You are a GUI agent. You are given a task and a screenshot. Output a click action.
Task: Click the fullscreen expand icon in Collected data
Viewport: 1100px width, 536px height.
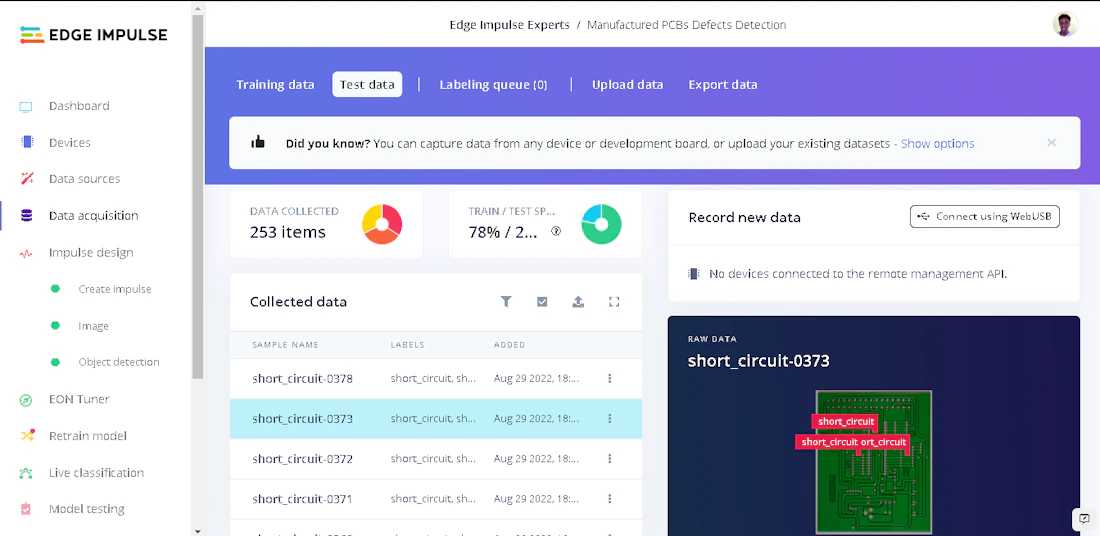(615, 302)
